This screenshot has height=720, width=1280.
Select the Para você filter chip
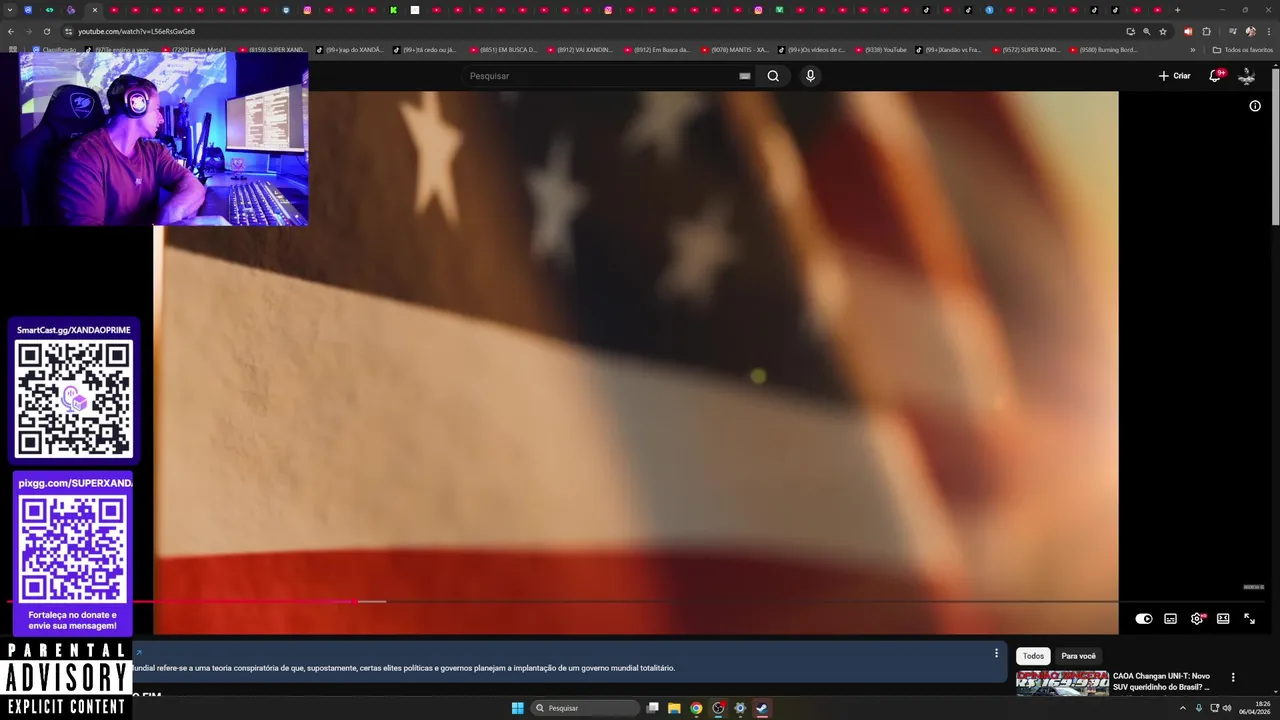point(1078,656)
